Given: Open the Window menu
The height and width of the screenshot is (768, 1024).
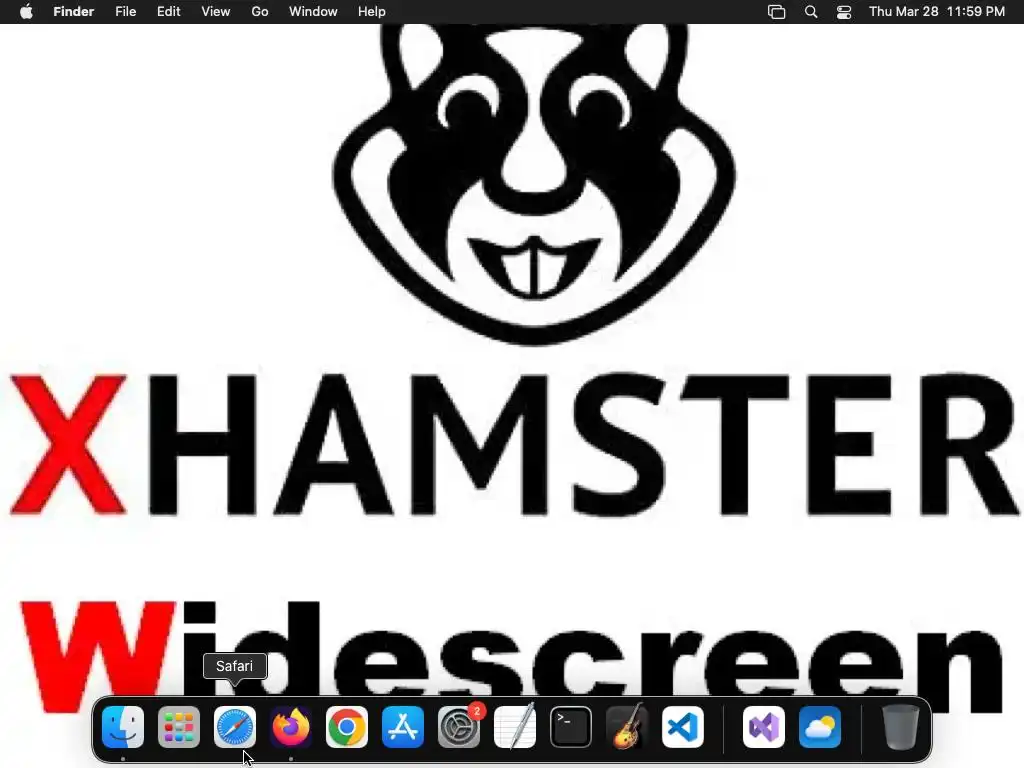Looking at the screenshot, I should click(x=313, y=12).
